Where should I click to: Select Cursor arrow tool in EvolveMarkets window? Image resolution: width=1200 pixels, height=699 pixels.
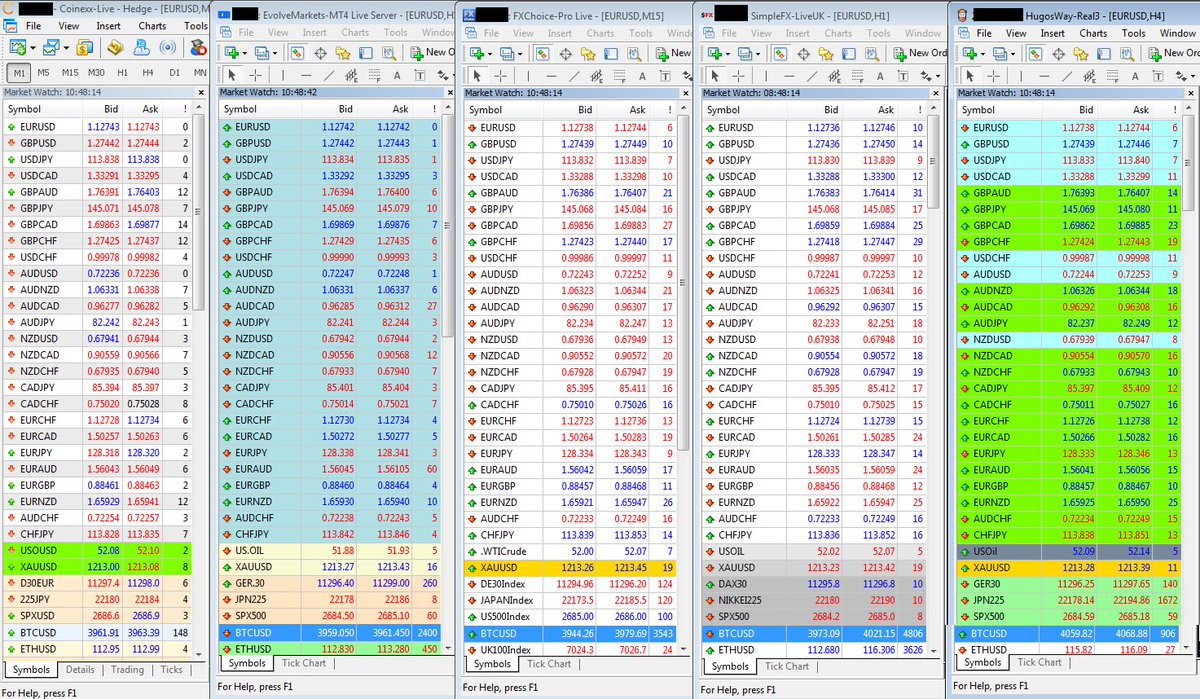point(231,75)
